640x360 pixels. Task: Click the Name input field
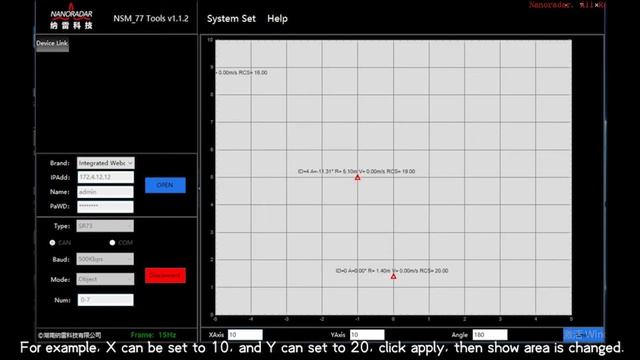point(105,192)
